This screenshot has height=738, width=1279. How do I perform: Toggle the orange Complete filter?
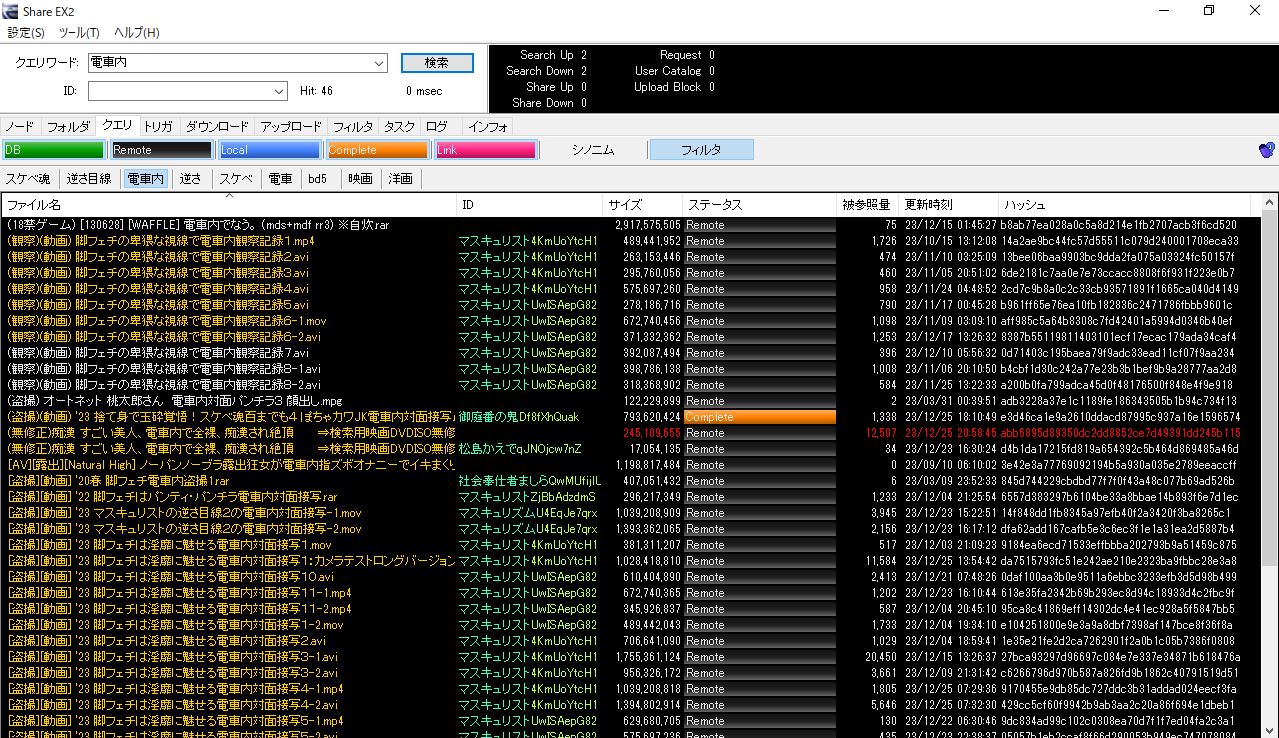click(x=378, y=150)
